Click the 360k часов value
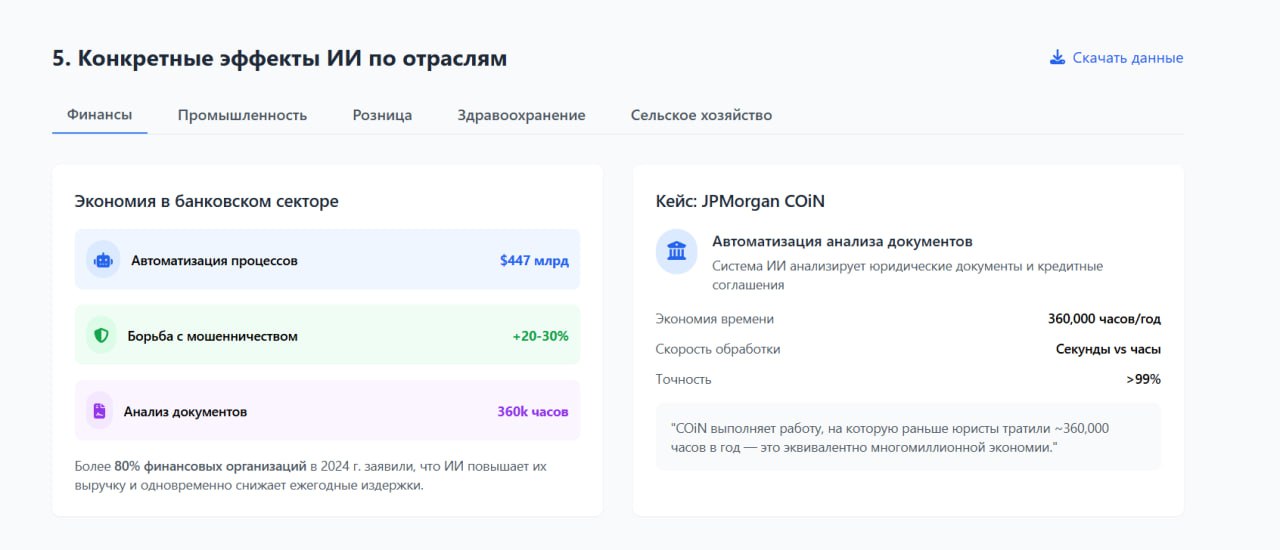 tap(533, 411)
